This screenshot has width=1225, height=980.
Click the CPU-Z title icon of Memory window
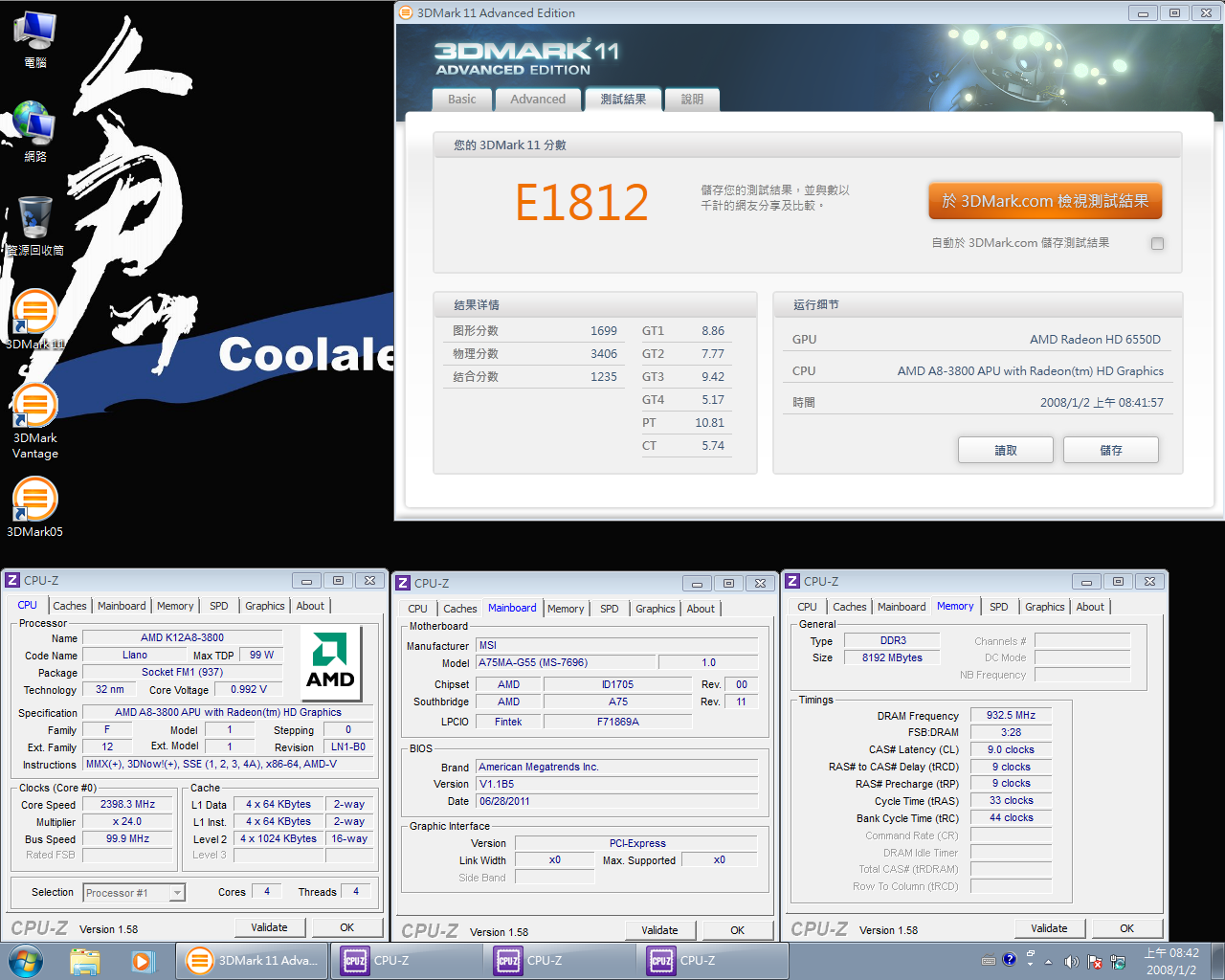pos(792,581)
